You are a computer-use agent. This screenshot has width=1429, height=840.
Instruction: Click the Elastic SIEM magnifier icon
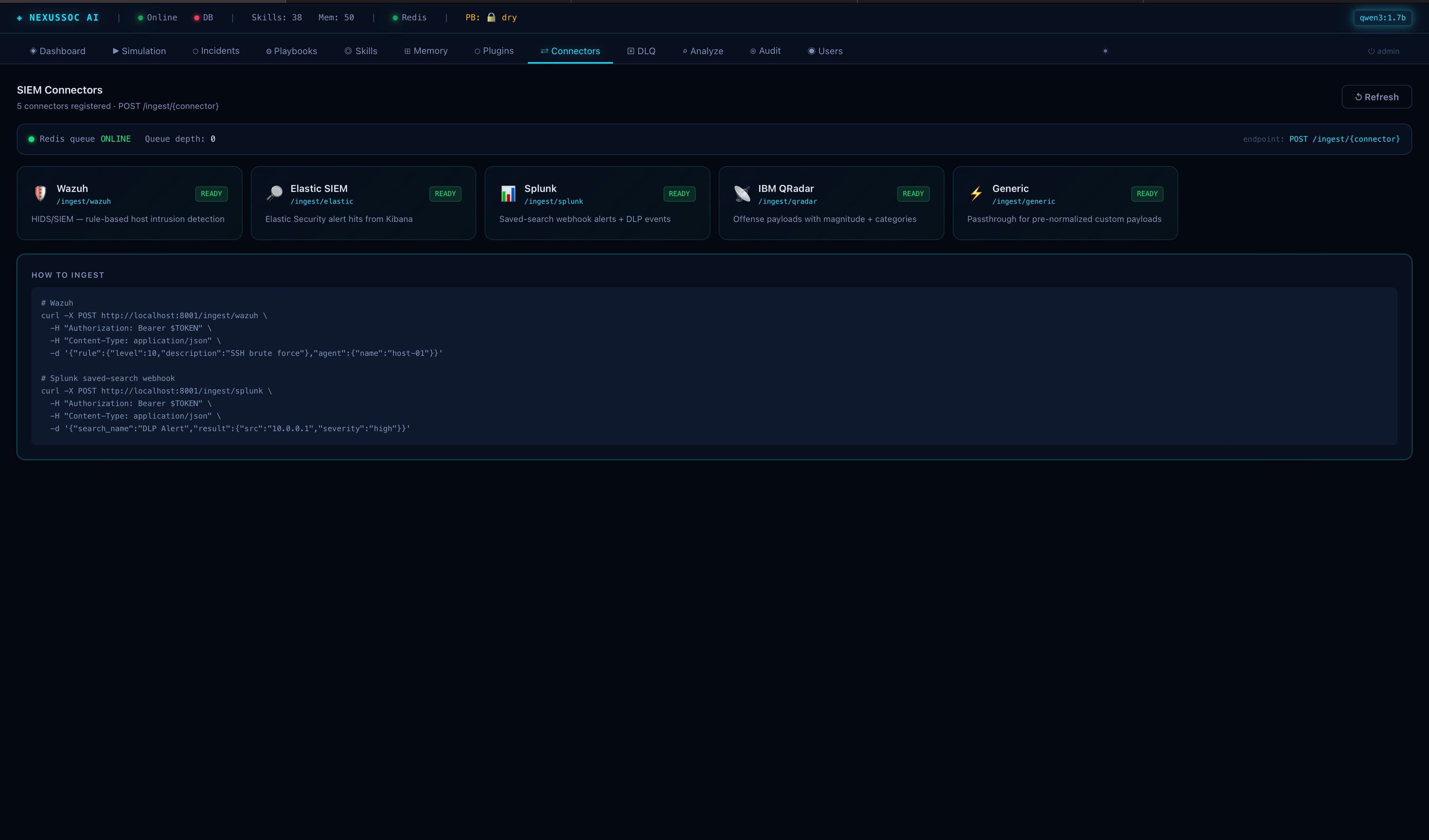pyautogui.click(x=275, y=194)
